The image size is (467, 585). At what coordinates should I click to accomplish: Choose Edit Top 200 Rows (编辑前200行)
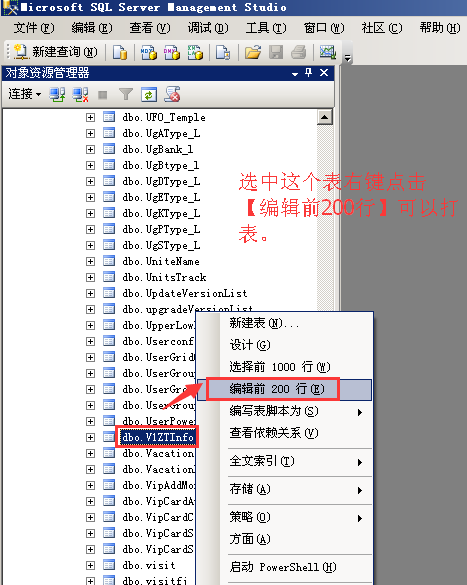tap(284, 390)
